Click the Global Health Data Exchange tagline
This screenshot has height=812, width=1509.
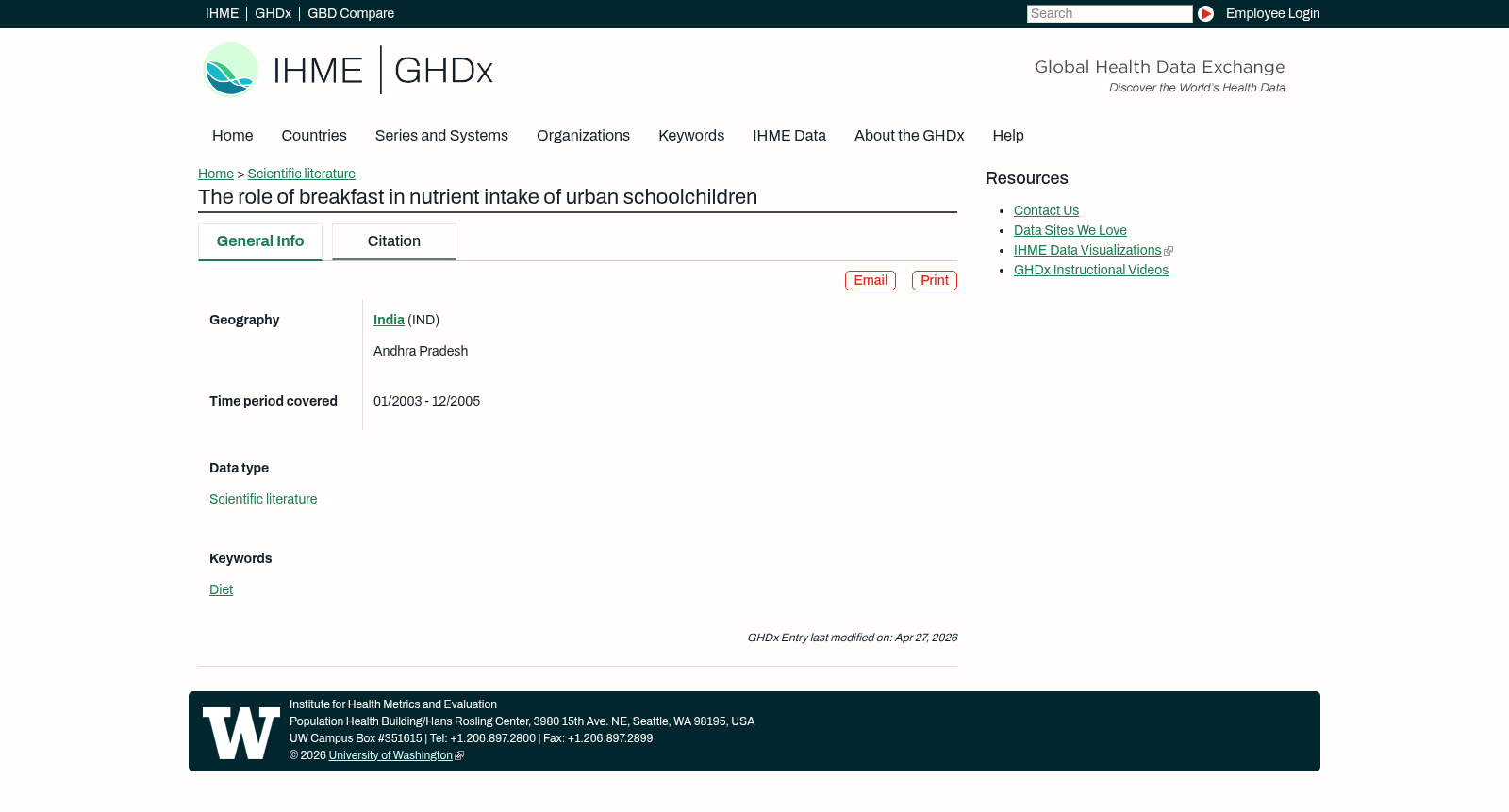[1160, 67]
